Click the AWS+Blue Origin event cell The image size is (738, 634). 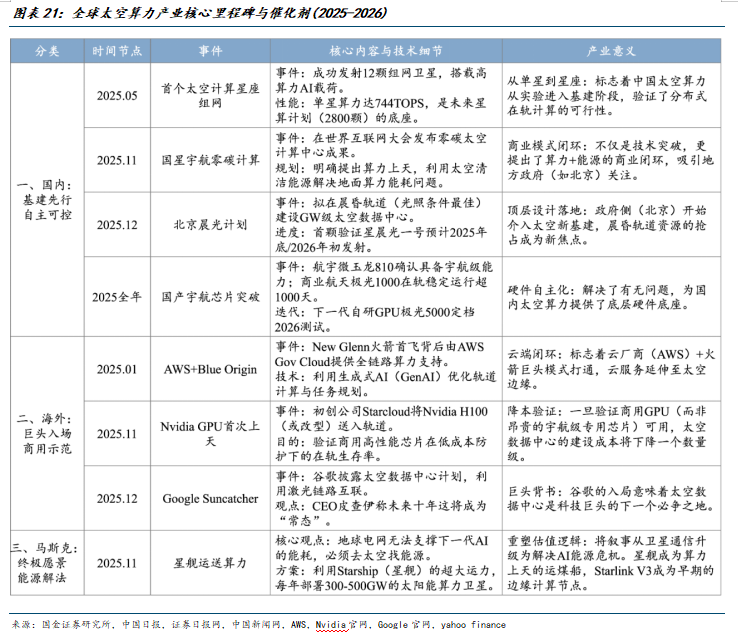pos(210,368)
